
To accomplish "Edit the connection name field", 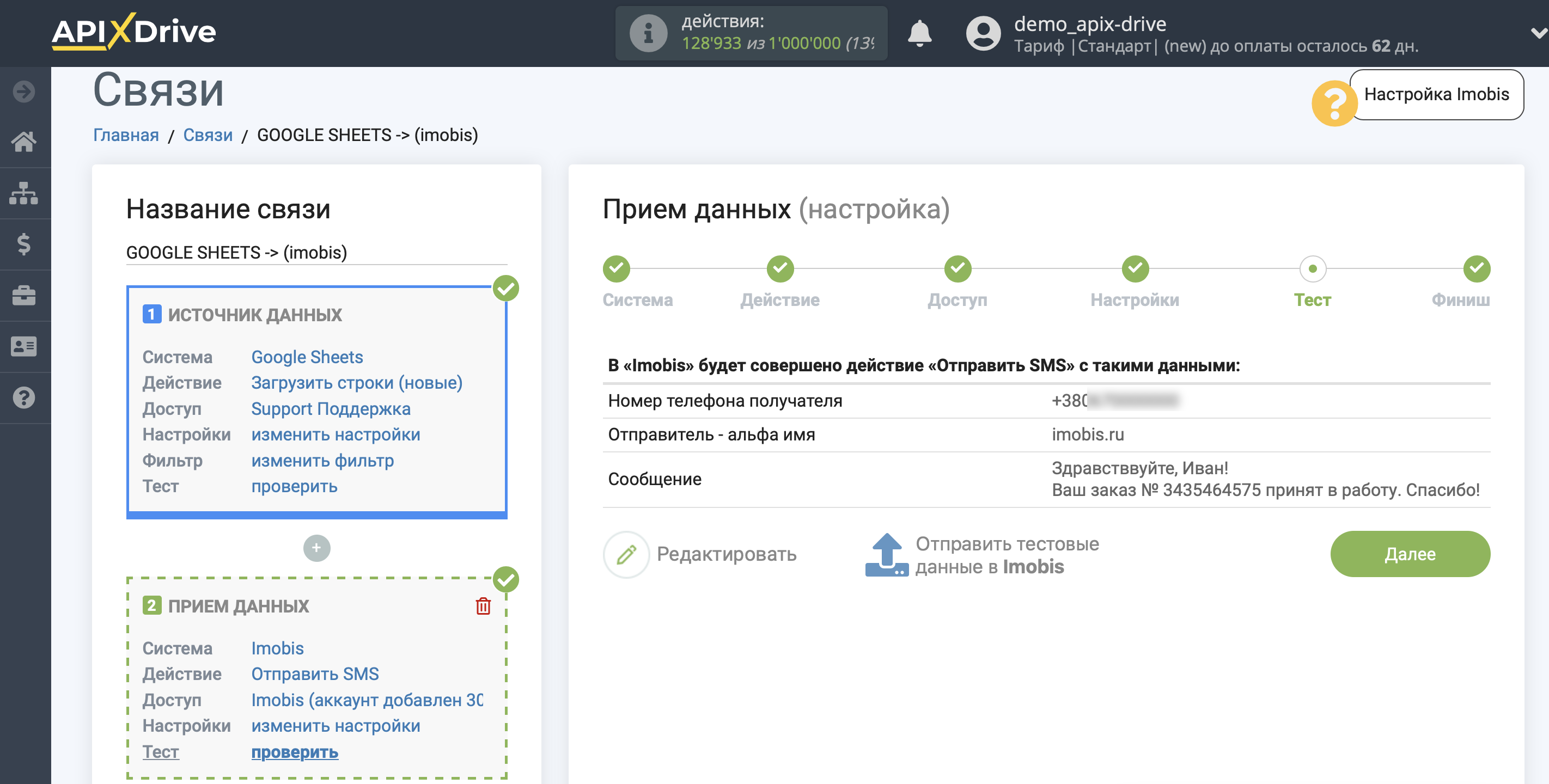I will coord(316,253).
